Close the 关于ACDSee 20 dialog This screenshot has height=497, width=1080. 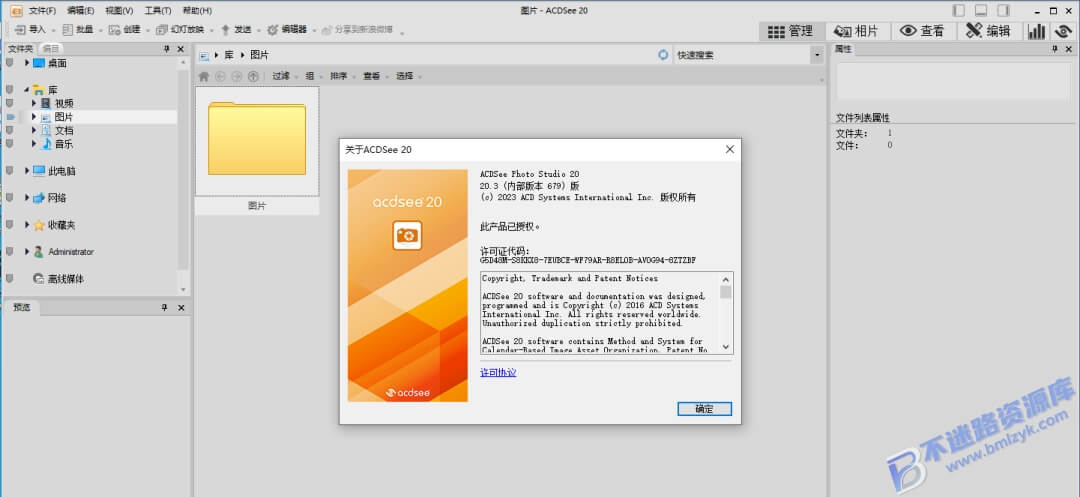point(729,149)
